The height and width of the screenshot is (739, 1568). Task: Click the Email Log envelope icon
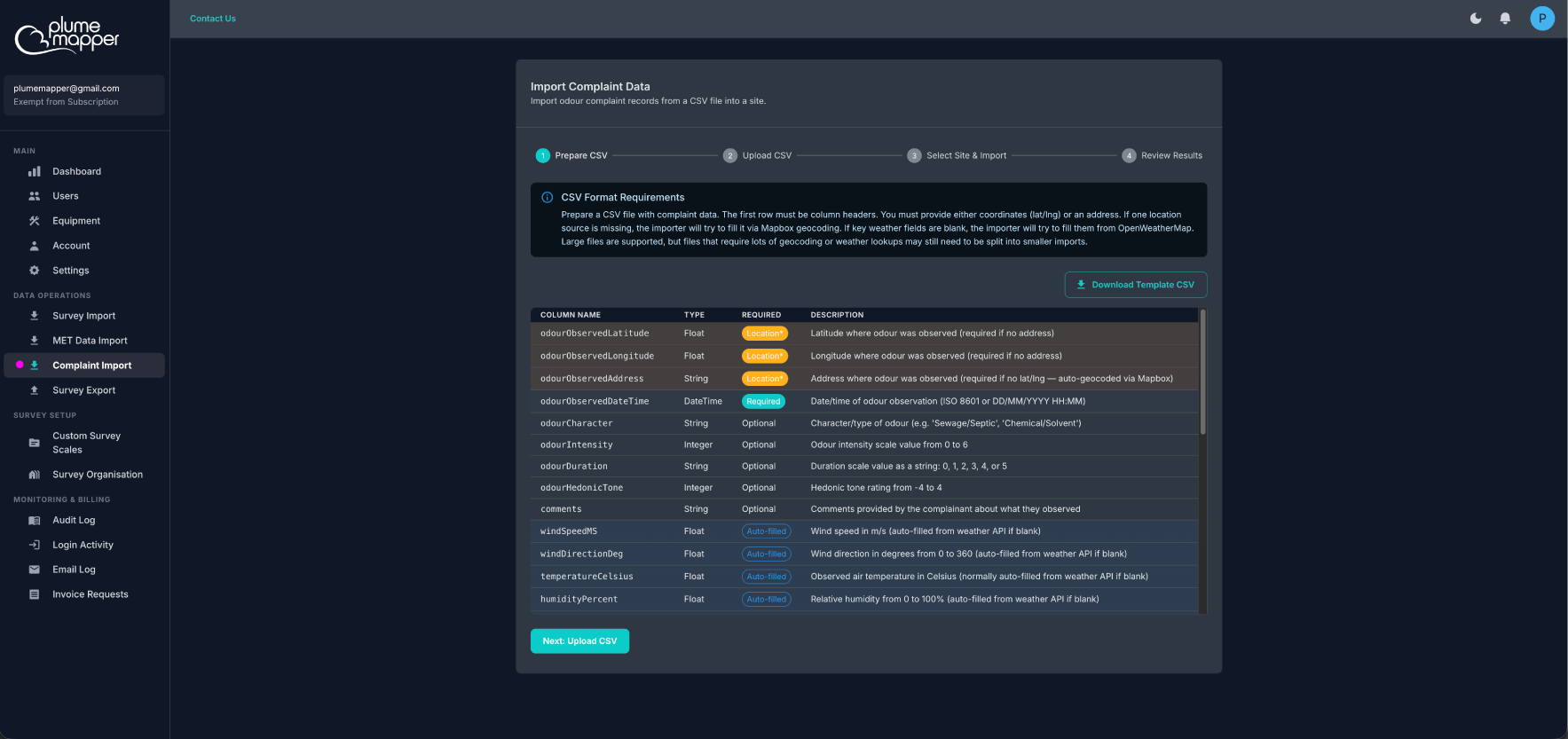35,570
